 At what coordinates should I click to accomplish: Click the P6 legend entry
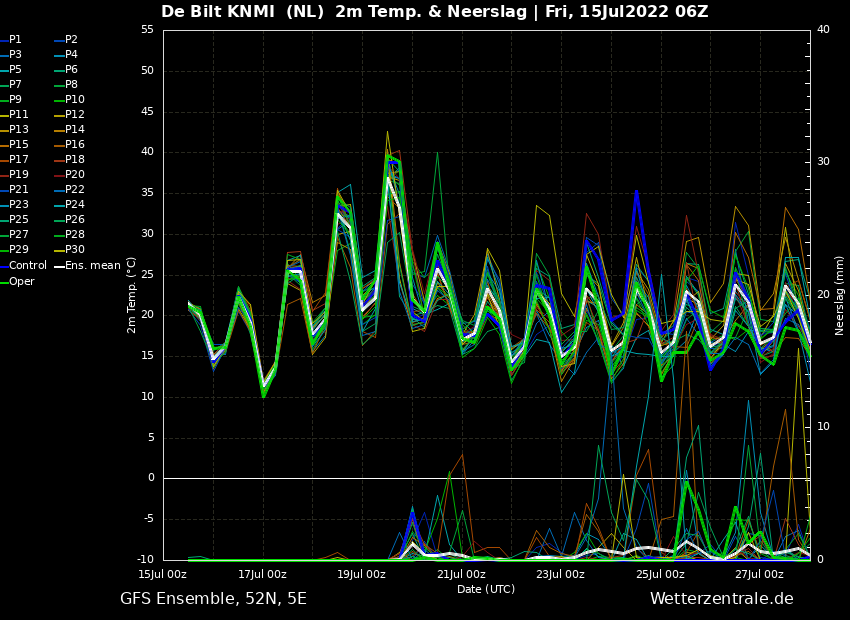[x=66, y=69]
